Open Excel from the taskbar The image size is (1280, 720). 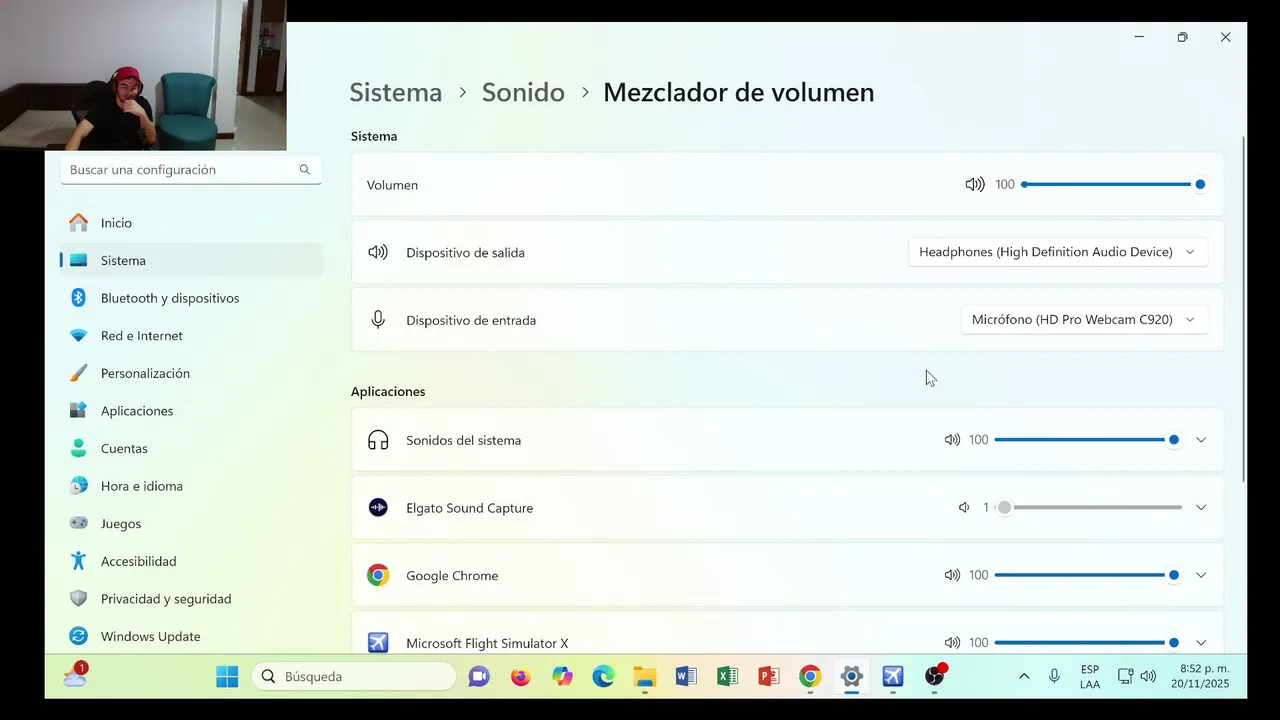(x=727, y=677)
